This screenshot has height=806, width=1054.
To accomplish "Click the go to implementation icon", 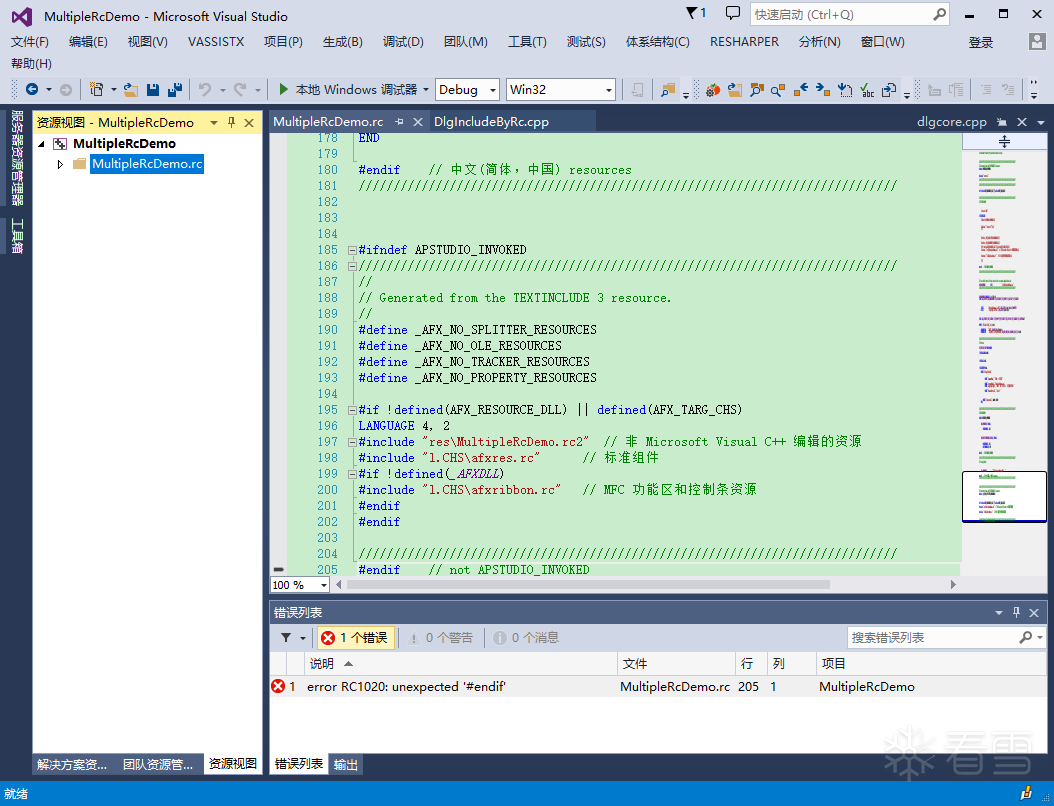I will tap(845, 89).
